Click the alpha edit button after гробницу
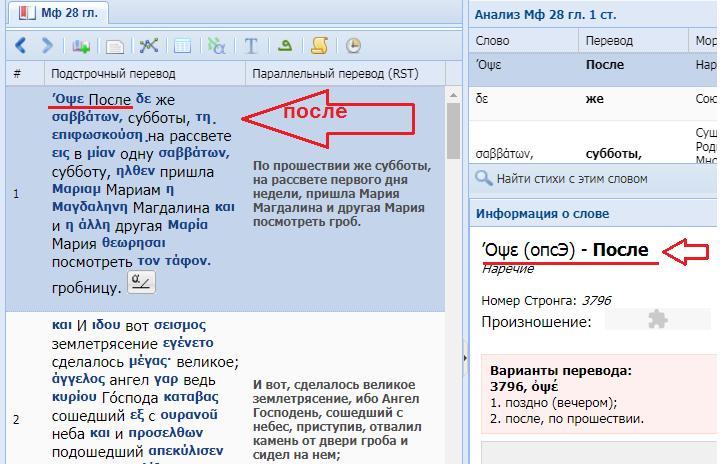 142,283
